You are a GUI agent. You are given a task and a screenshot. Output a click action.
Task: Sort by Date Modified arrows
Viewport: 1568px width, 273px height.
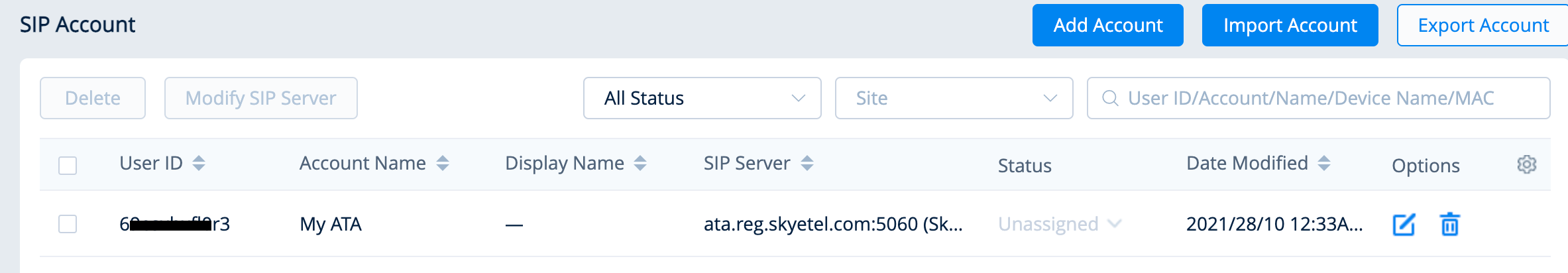pos(1324,163)
